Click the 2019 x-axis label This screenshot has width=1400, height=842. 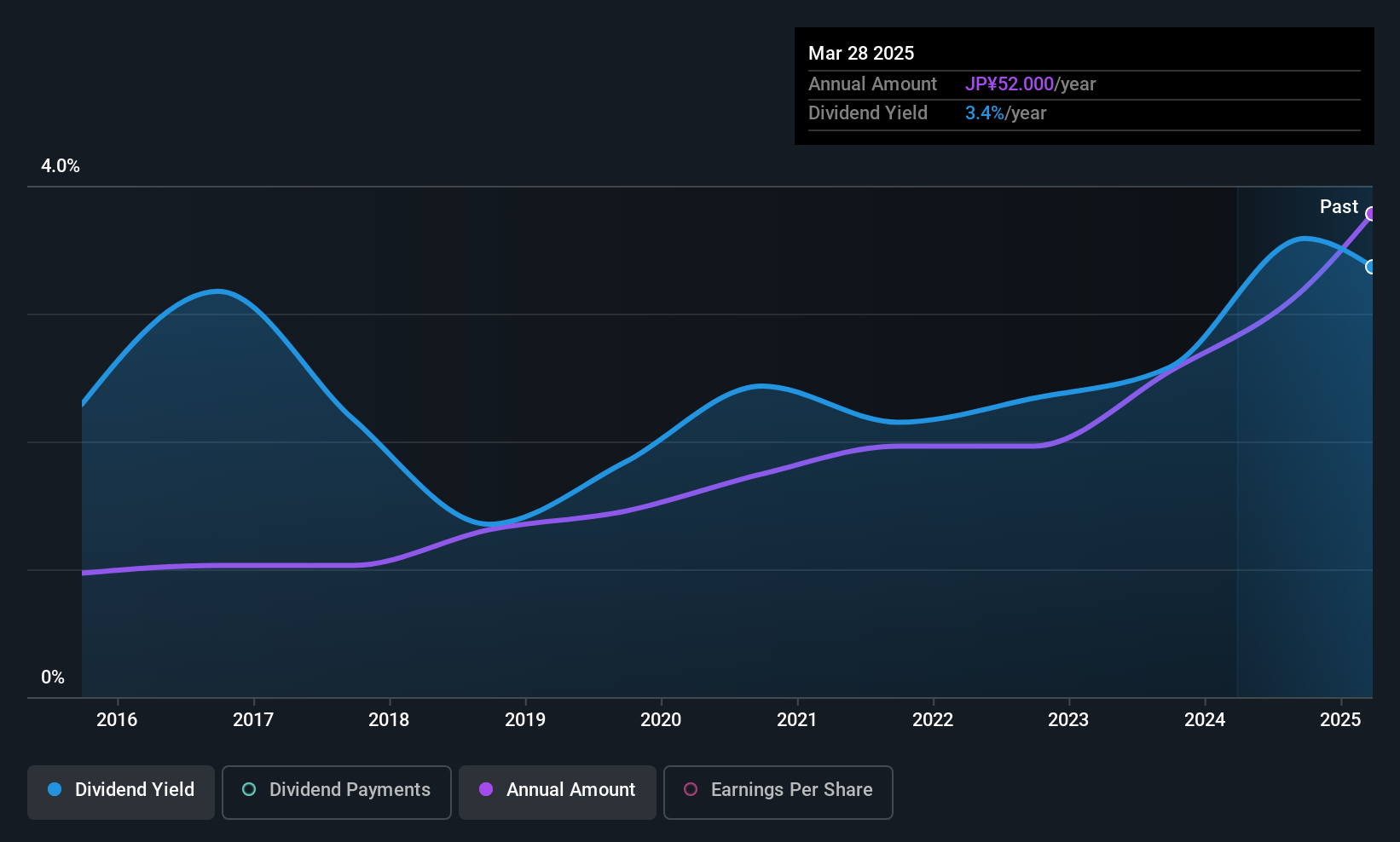tap(525, 719)
